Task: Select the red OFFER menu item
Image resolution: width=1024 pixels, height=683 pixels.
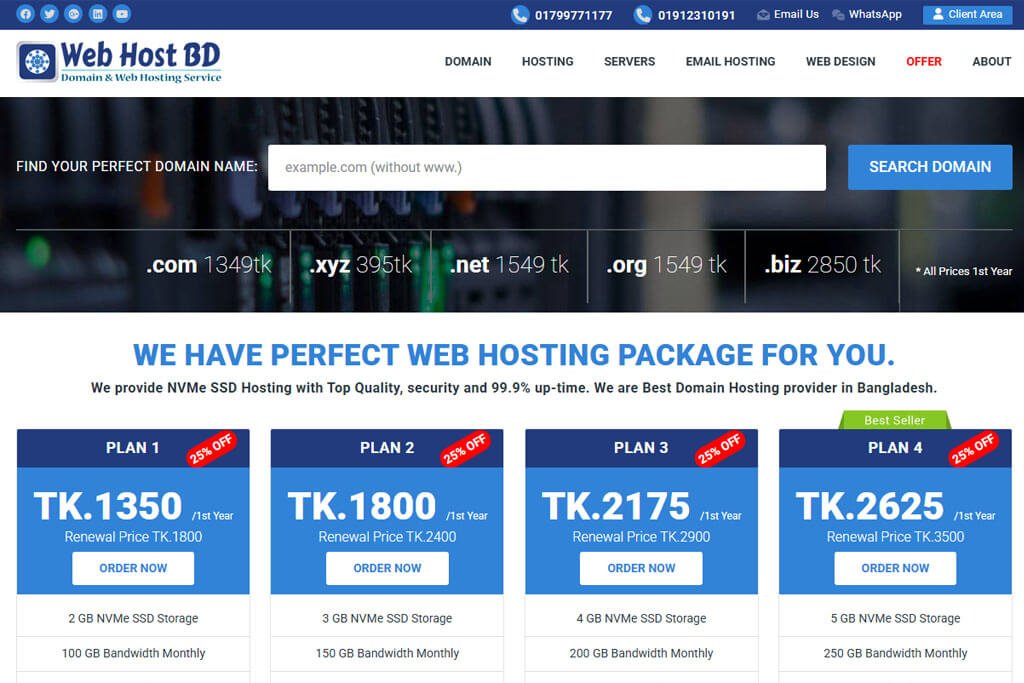Action: 923,61
